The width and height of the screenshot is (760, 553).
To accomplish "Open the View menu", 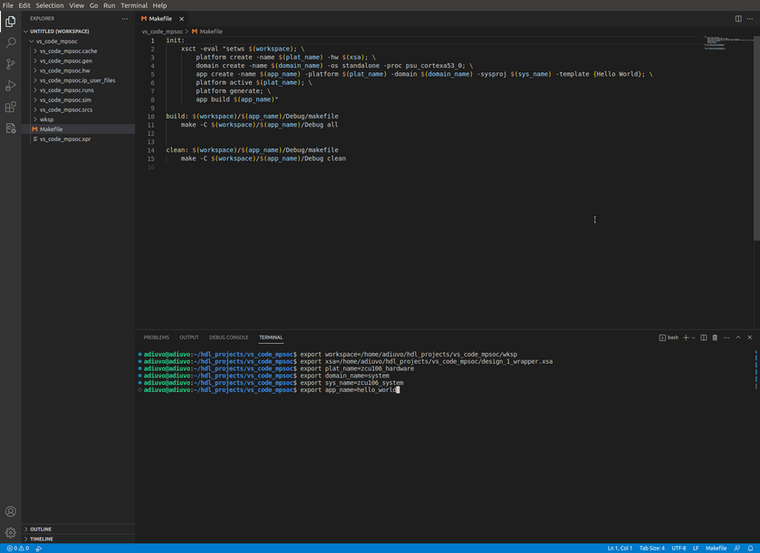I will click(77, 5).
